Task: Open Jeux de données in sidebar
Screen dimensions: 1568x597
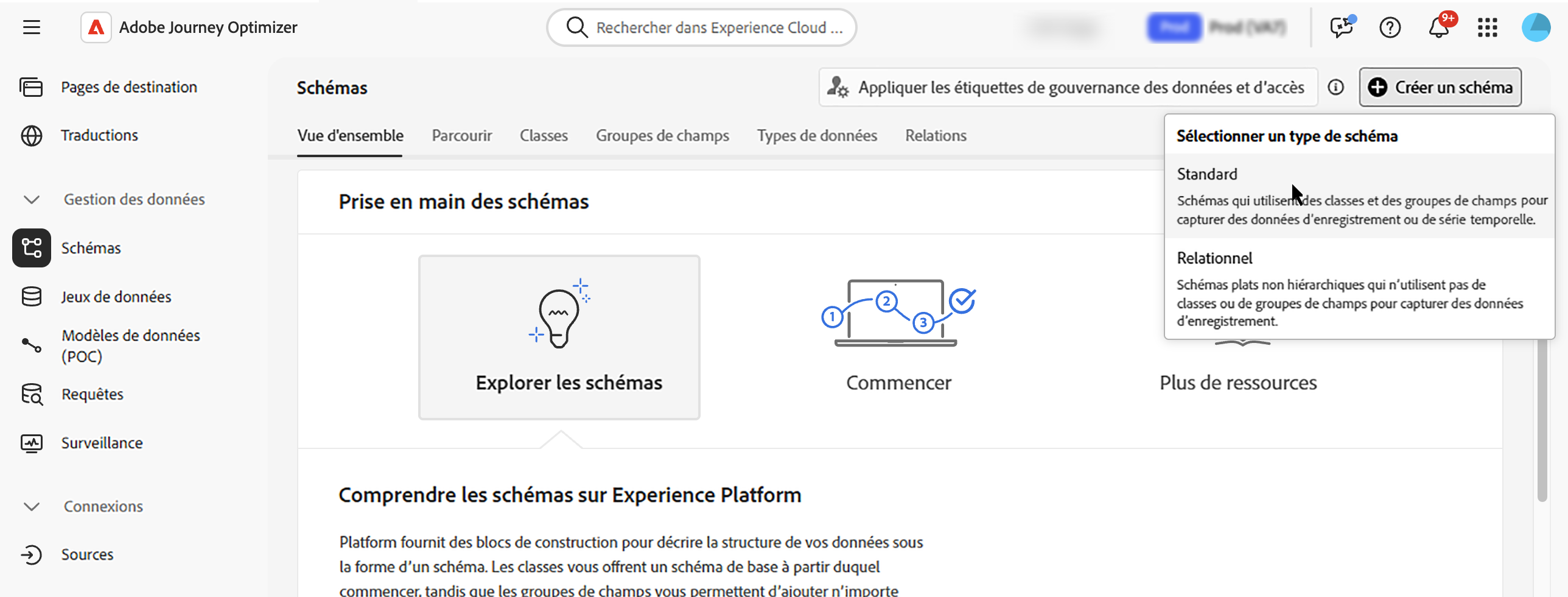Action: coord(116,297)
